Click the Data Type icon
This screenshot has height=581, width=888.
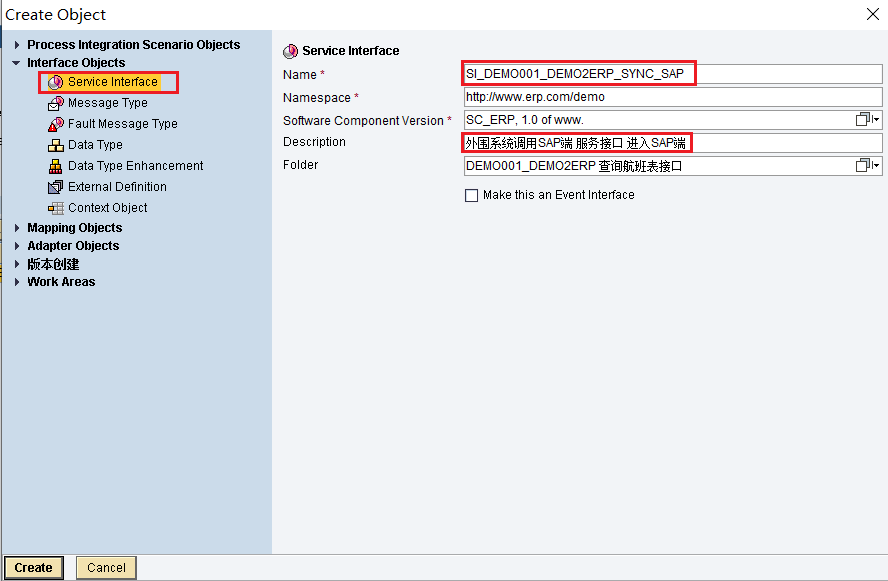coord(56,146)
